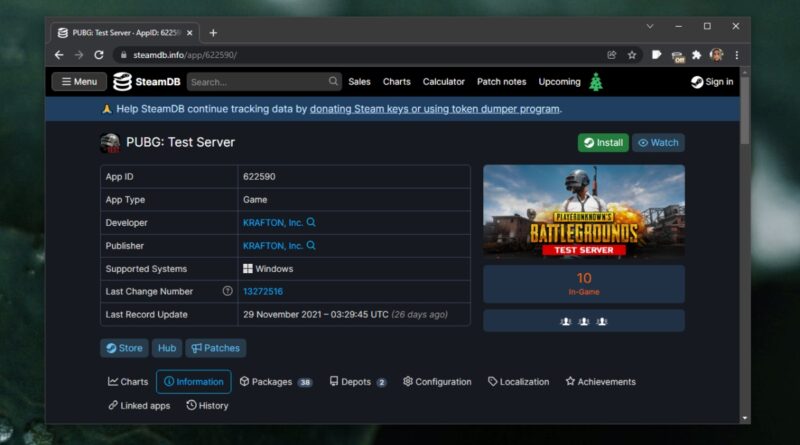Go back to previous page
Screen dimensions: 800x445
click(59, 55)
